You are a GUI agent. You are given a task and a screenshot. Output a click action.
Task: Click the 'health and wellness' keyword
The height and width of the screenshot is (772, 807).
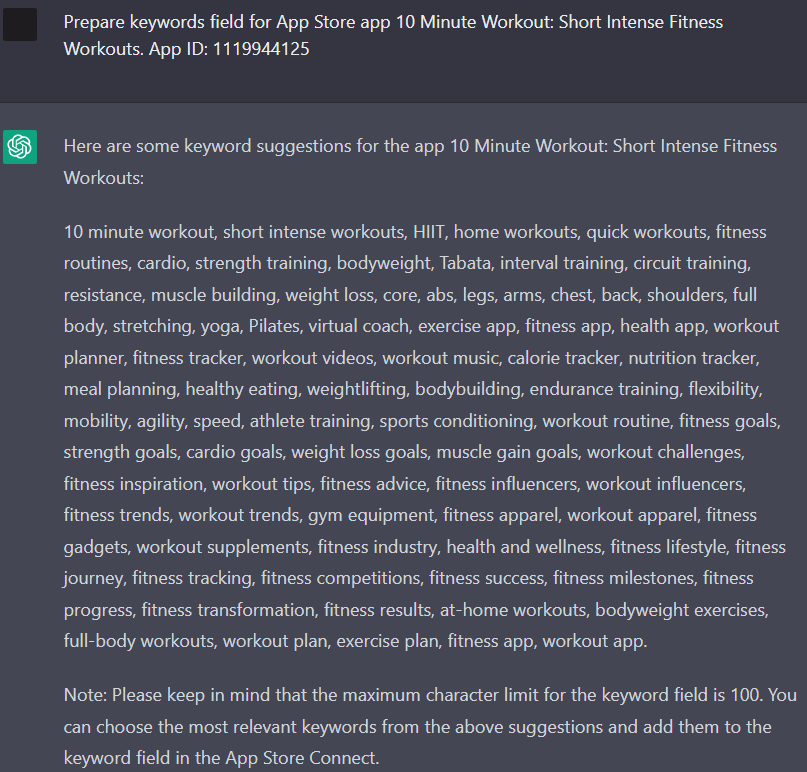[524, 547]
